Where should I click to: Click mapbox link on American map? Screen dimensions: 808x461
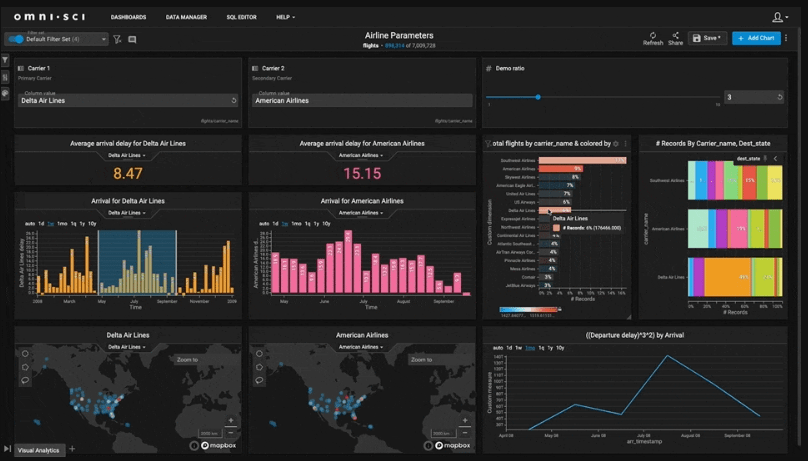[453, 446]
